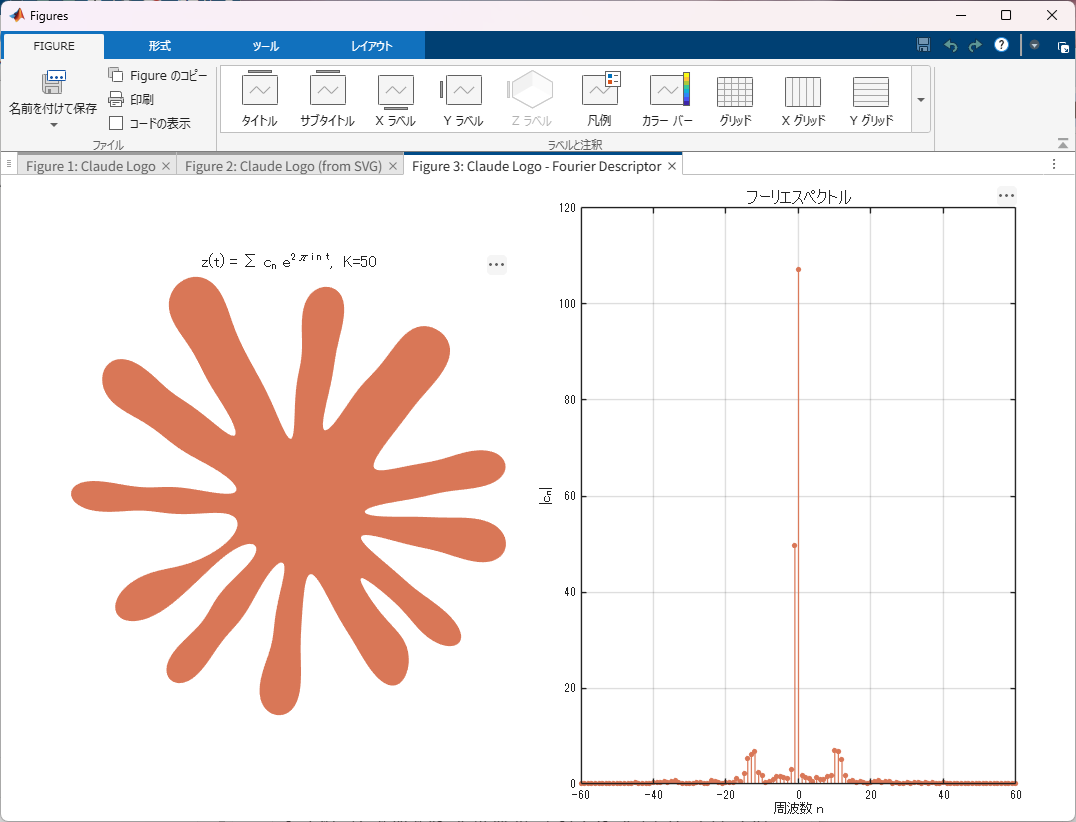
Task: Click the dock window icon at top right
Action: point(1063,47)
